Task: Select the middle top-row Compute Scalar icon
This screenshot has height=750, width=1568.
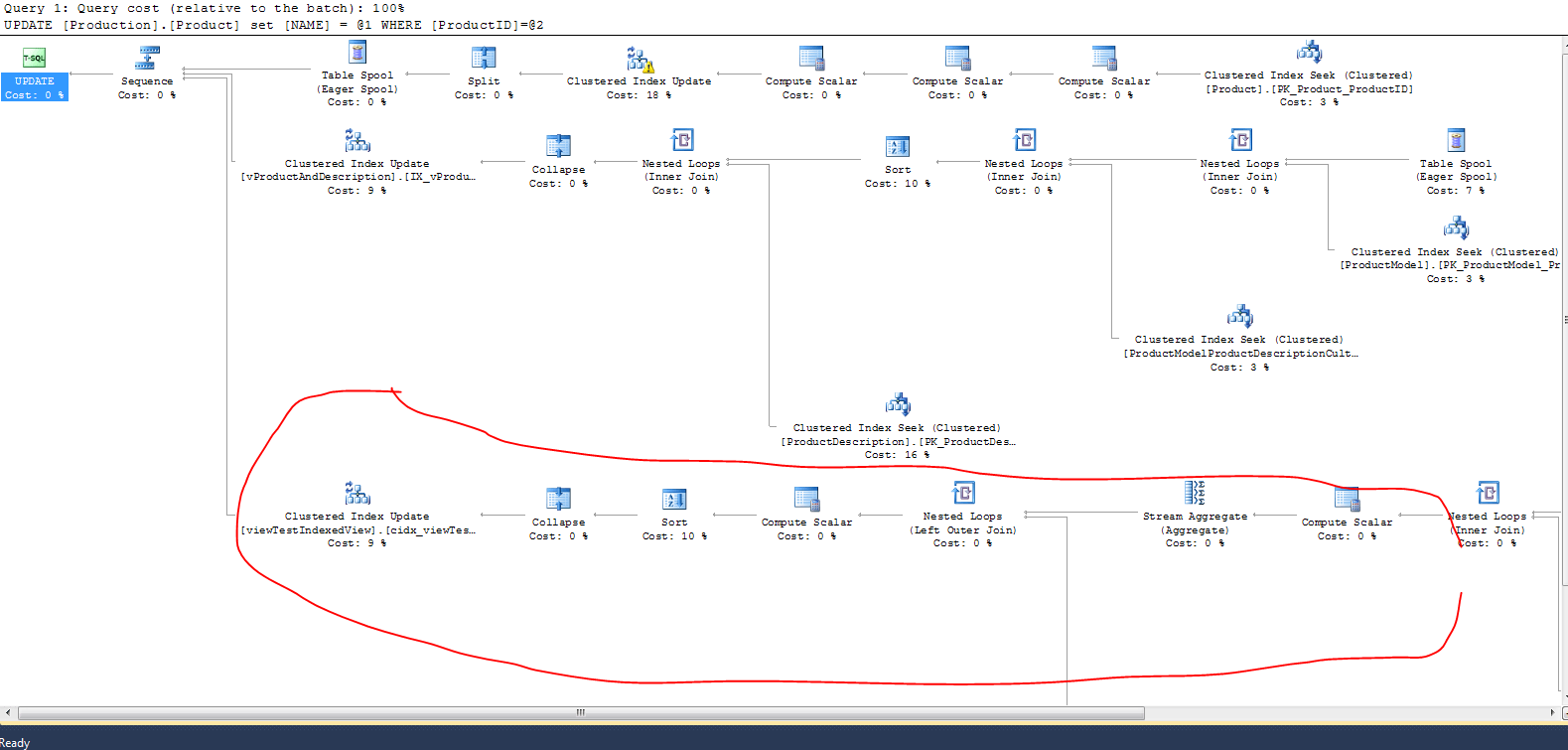Action: (x=957, y=59)
